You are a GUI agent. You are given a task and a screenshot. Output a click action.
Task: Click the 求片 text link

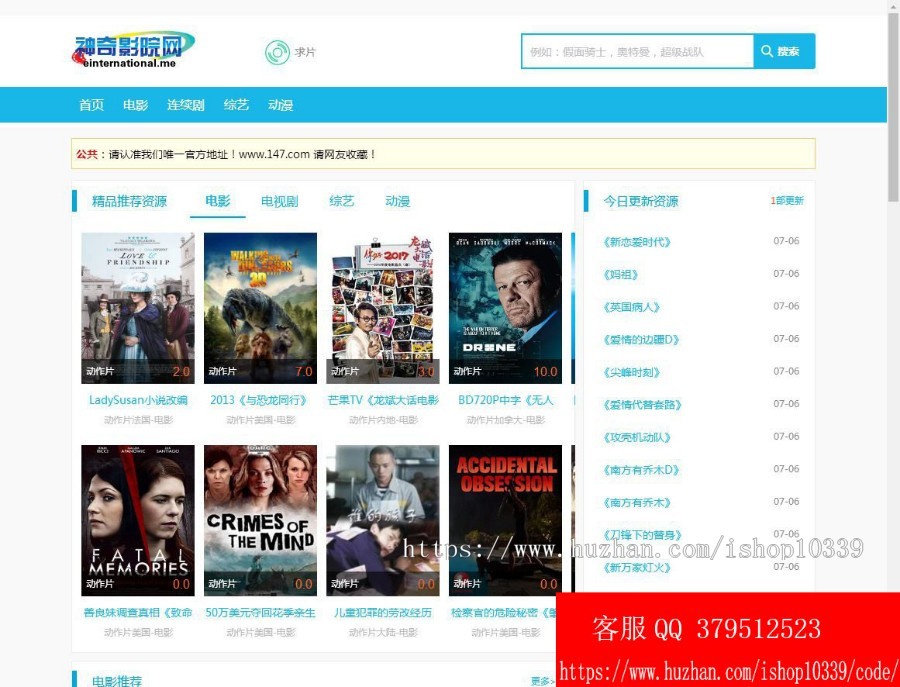[x=305, y=52]
